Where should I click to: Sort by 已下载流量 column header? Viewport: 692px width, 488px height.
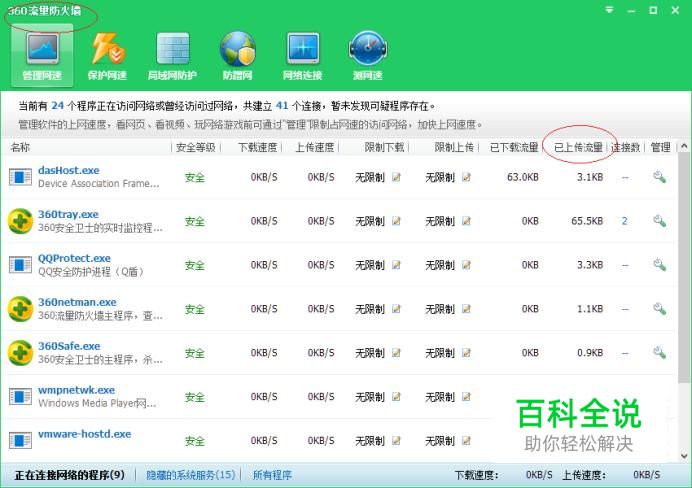coord(514,147)
